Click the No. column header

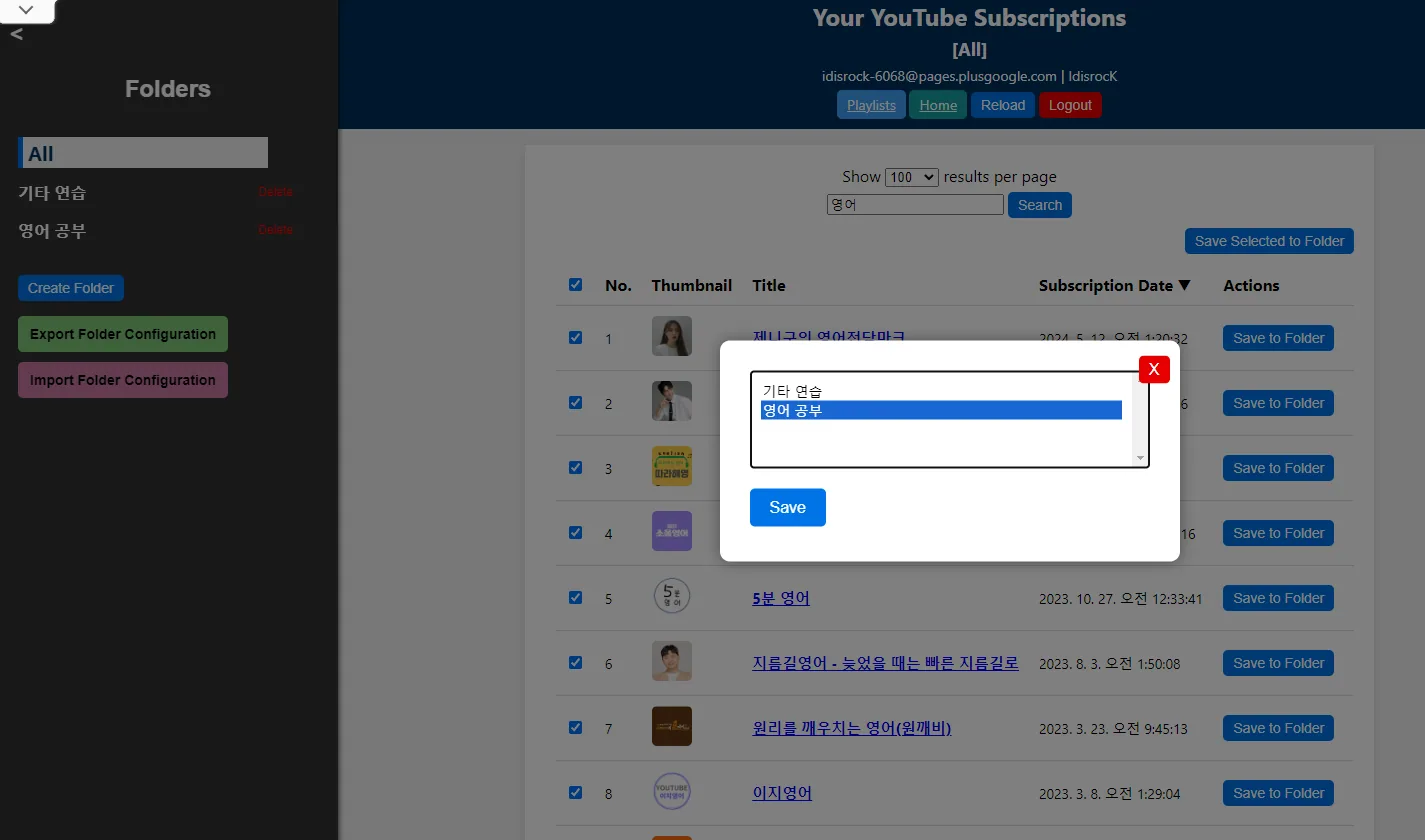(618, 286)
